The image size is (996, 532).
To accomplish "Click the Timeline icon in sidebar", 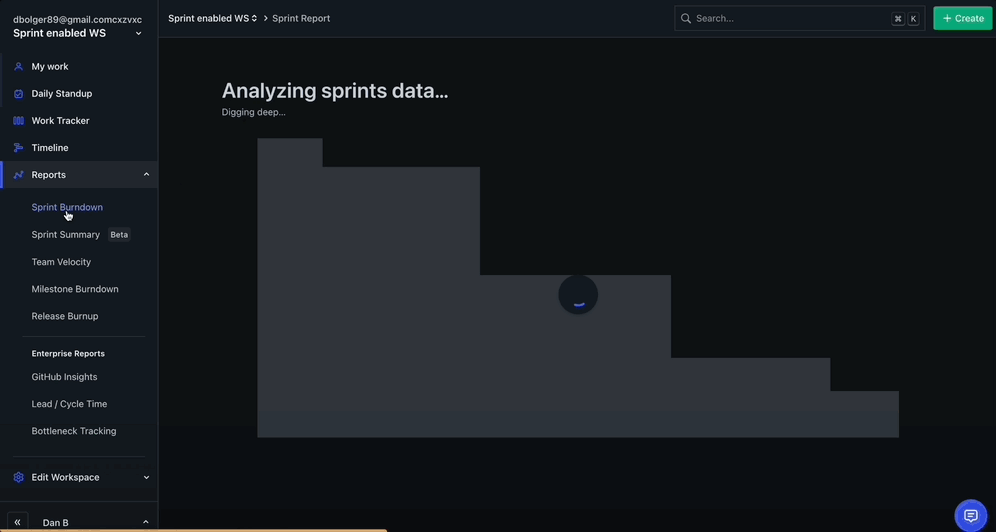I will [18, 148].
